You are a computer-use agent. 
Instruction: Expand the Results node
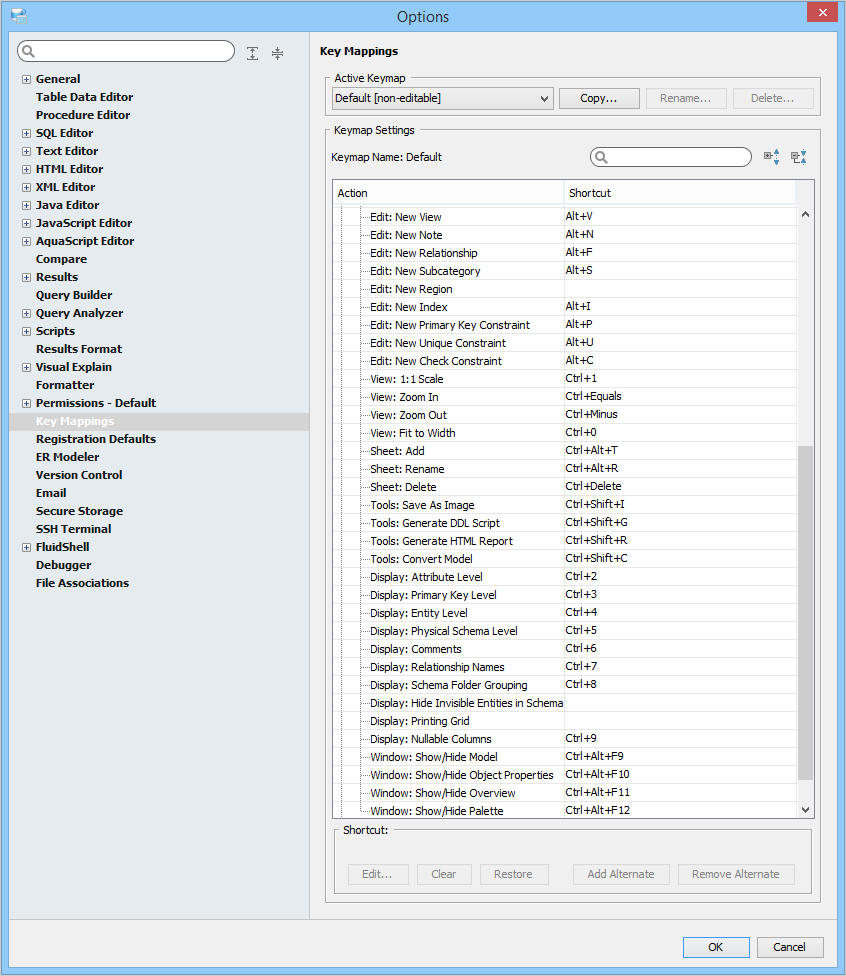[x=26, y=278]
